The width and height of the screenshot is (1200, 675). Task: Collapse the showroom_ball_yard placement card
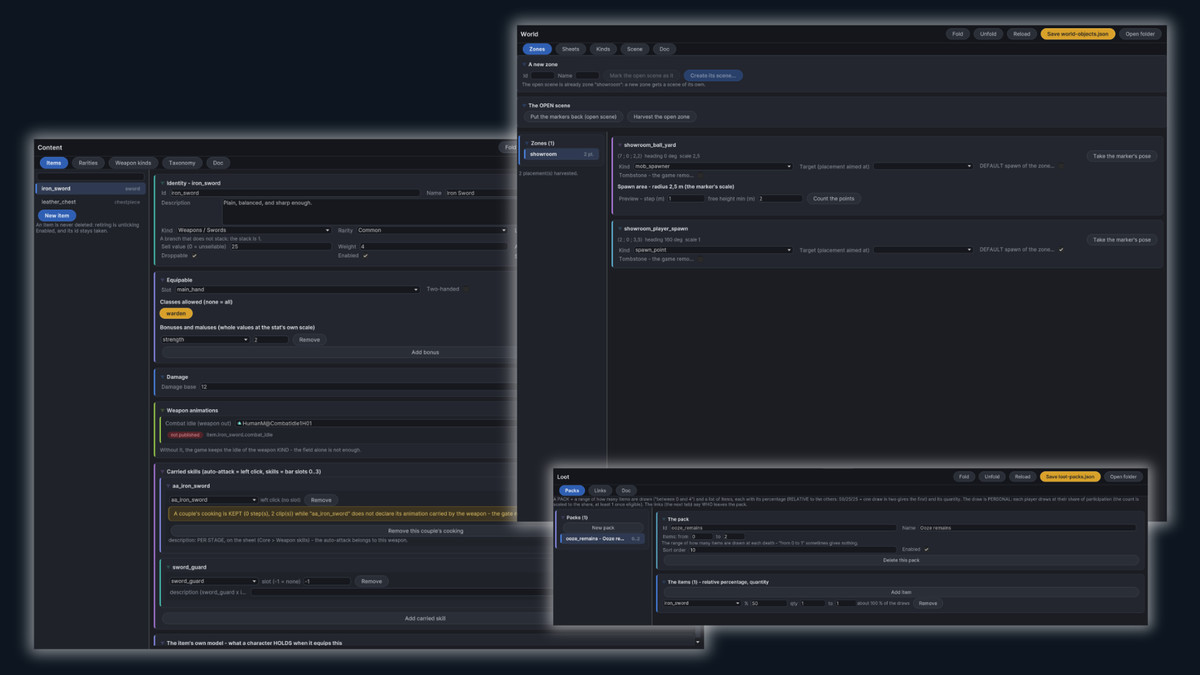coord(620,145)
